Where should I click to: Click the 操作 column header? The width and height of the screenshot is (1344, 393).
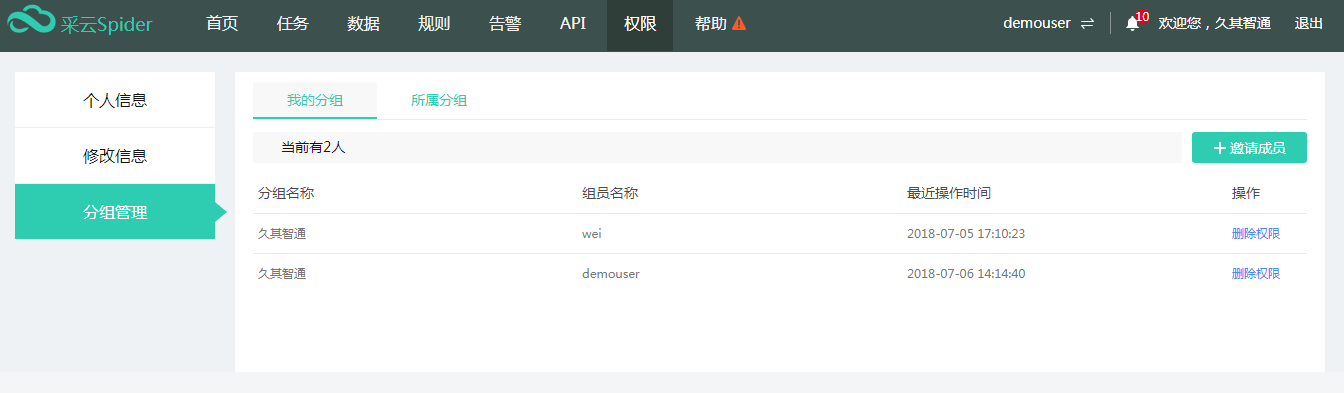[1246, 193]
